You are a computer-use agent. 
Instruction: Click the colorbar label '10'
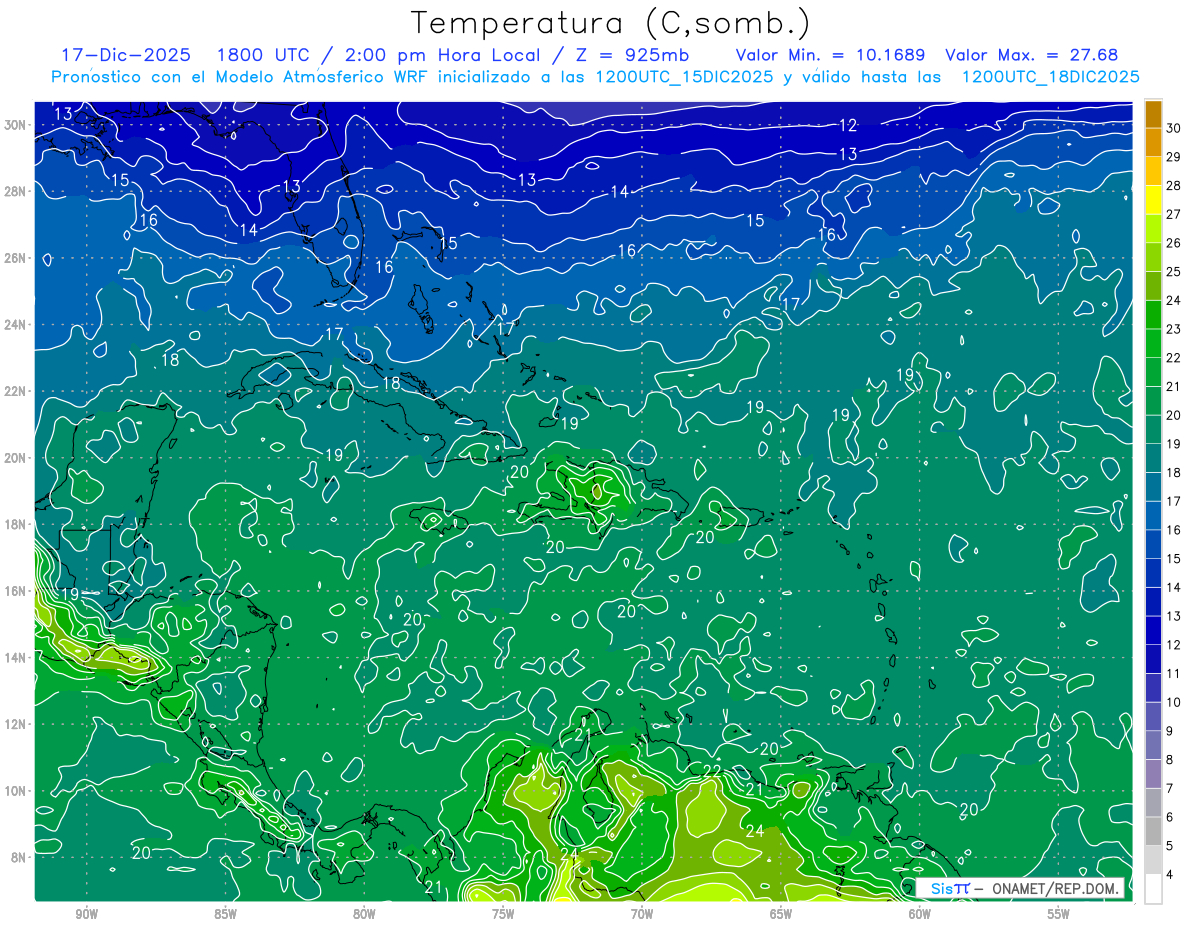coord(1173,702)
